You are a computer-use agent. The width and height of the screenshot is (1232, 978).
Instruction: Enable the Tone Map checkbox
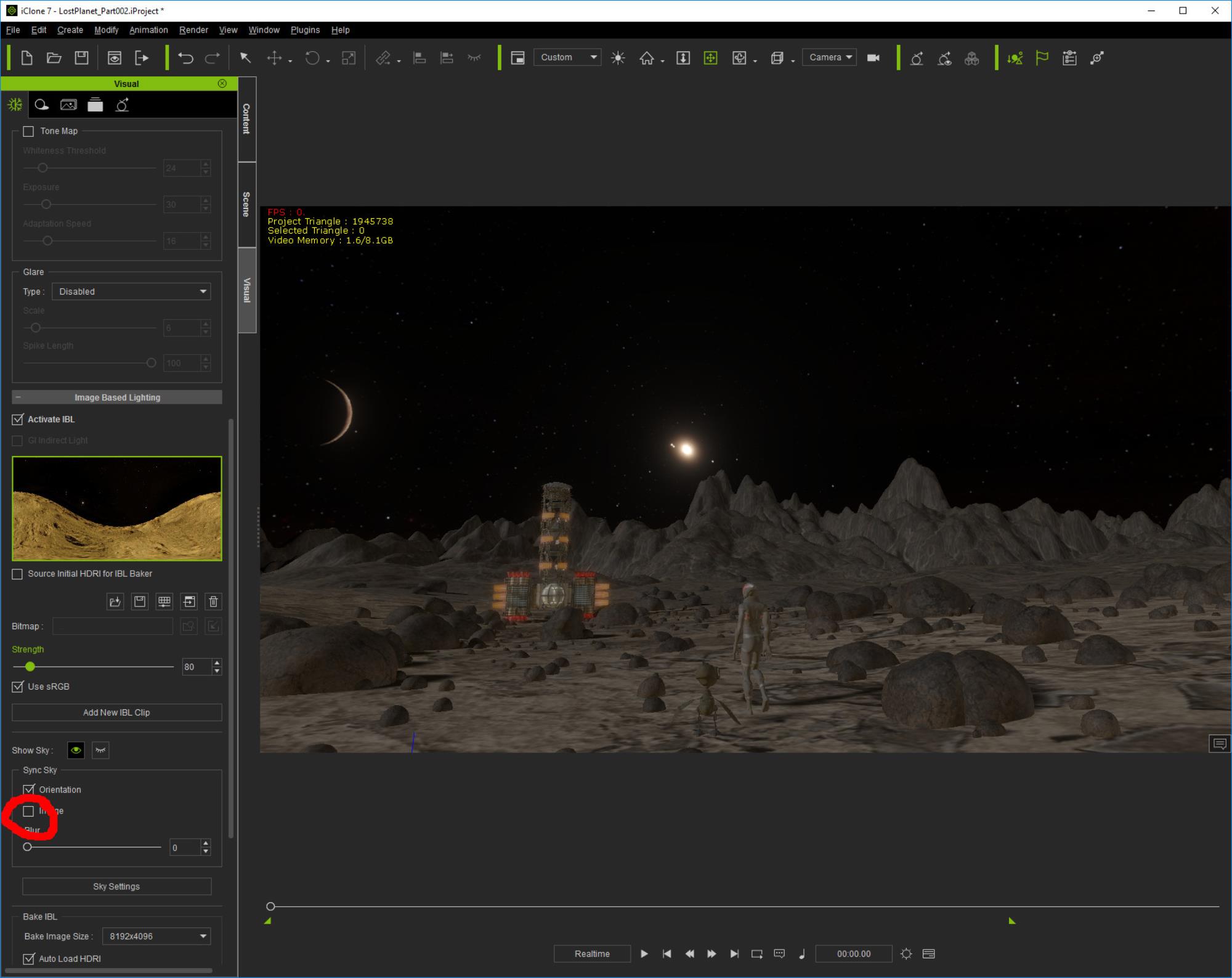point(28,131)
